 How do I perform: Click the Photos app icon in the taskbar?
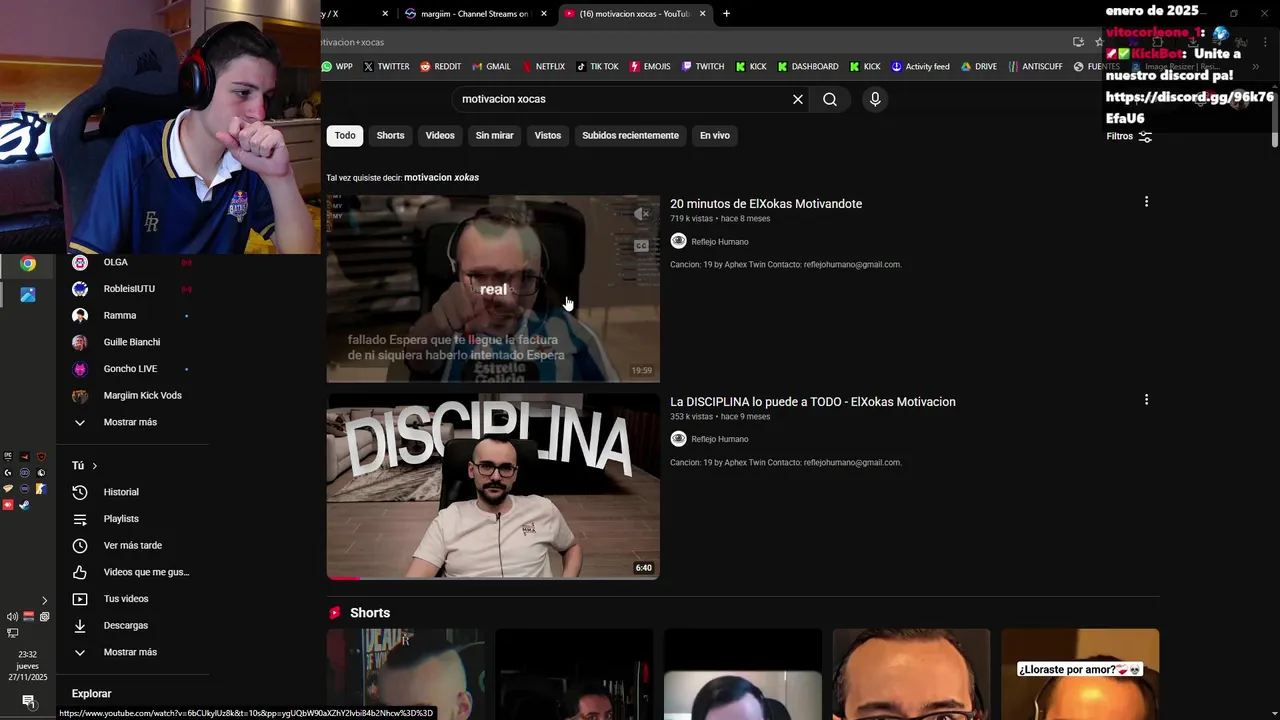coord(28,295)
